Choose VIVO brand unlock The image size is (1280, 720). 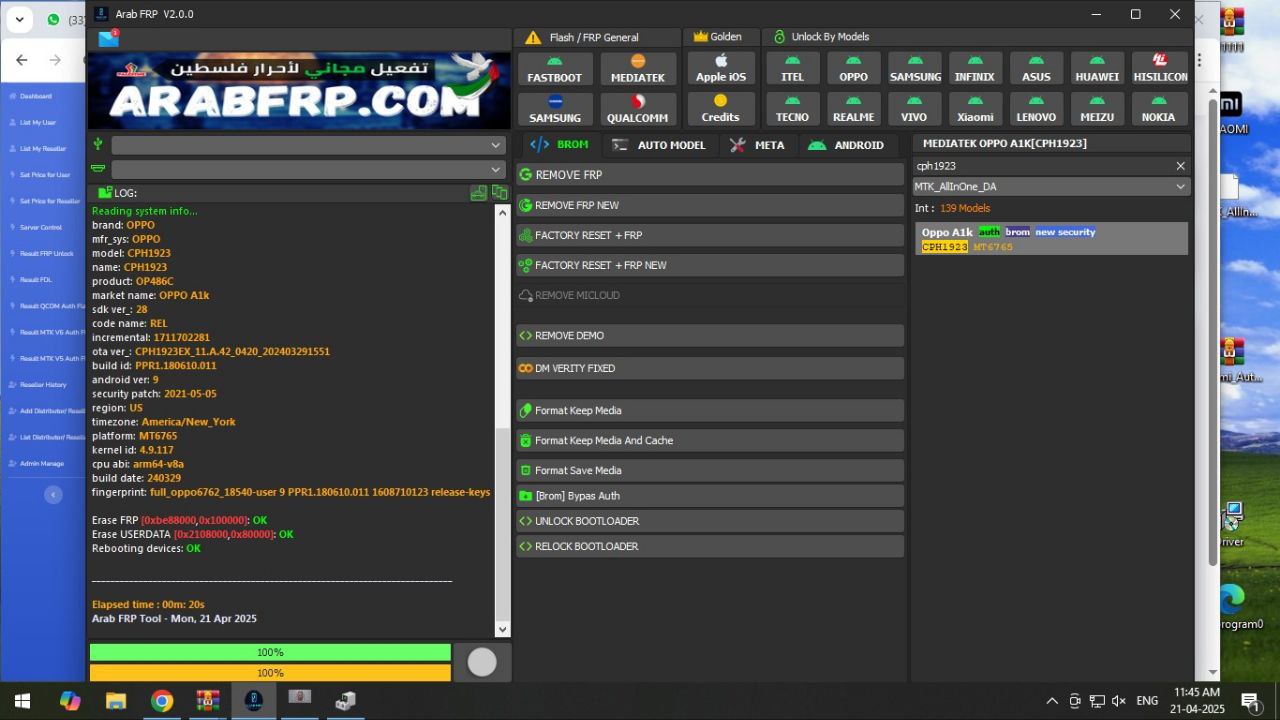(x=914, y=109)
